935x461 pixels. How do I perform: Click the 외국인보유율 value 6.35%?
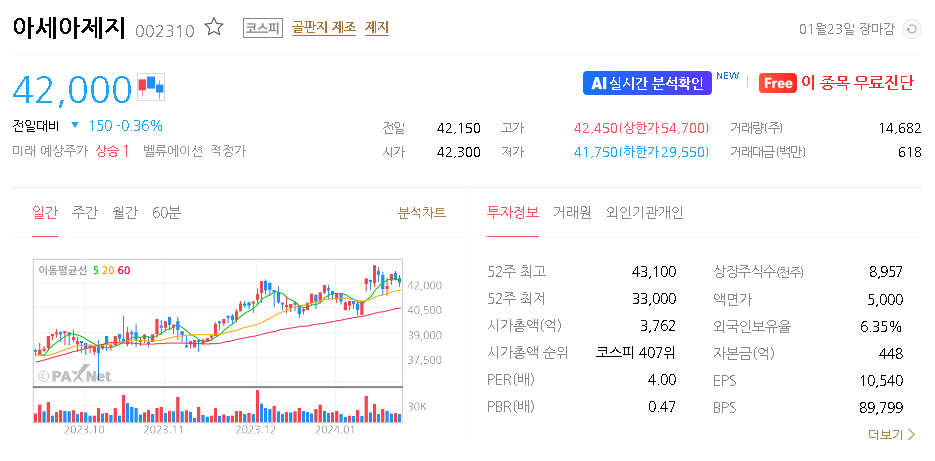(x=883, y=326)
